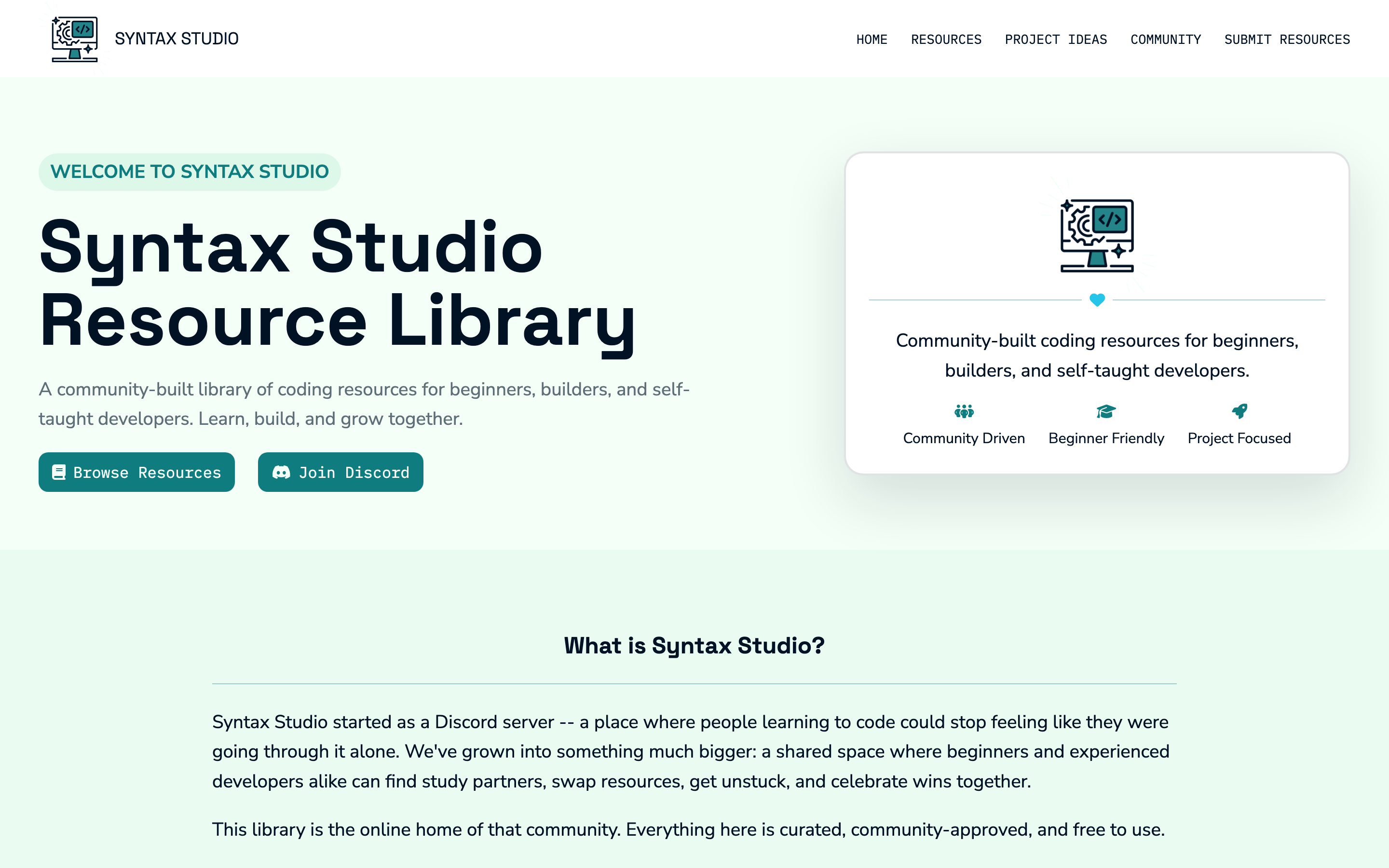Click the large monitor code icon in card

[1097, 235]
